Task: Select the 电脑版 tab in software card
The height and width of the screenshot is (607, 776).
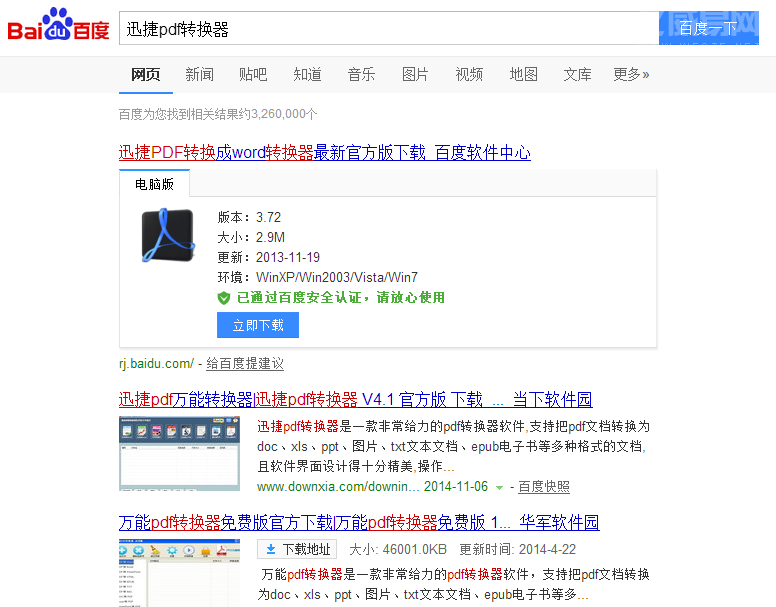Action: click(x=154, y=184)
